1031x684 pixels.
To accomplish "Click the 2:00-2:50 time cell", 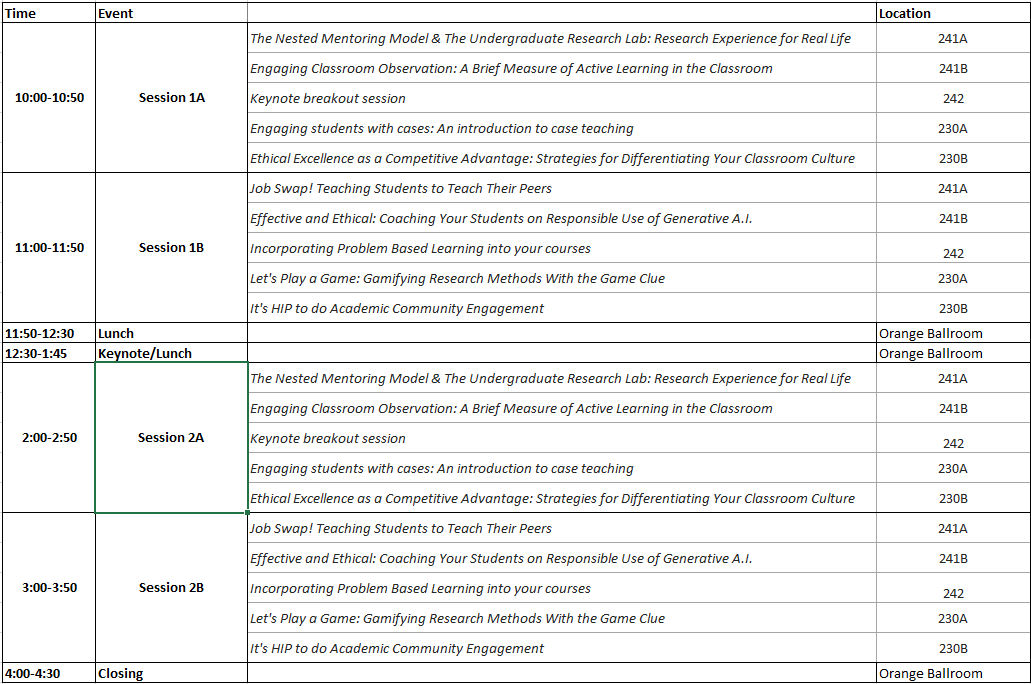I will (49, 437).
